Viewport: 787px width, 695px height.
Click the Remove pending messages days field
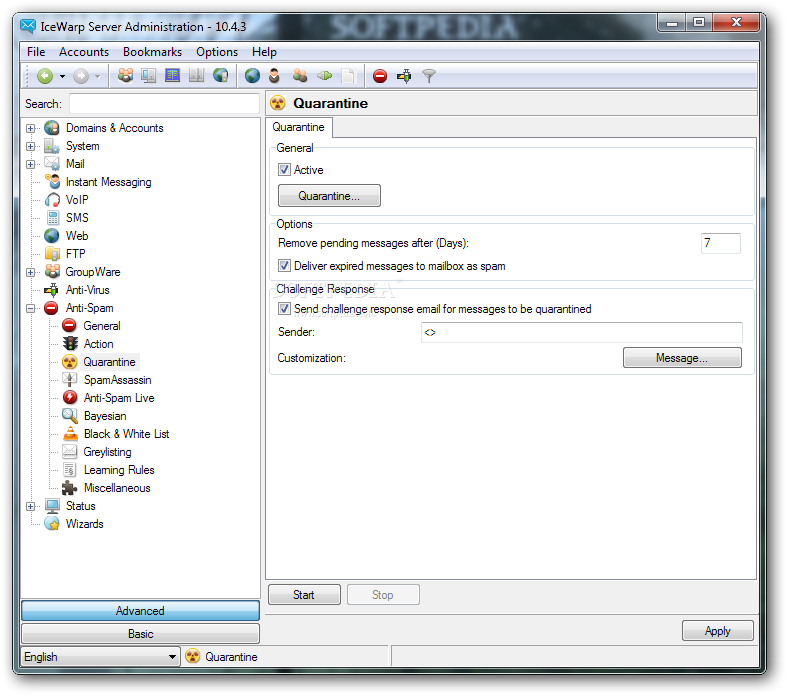(x=720, y=243)
